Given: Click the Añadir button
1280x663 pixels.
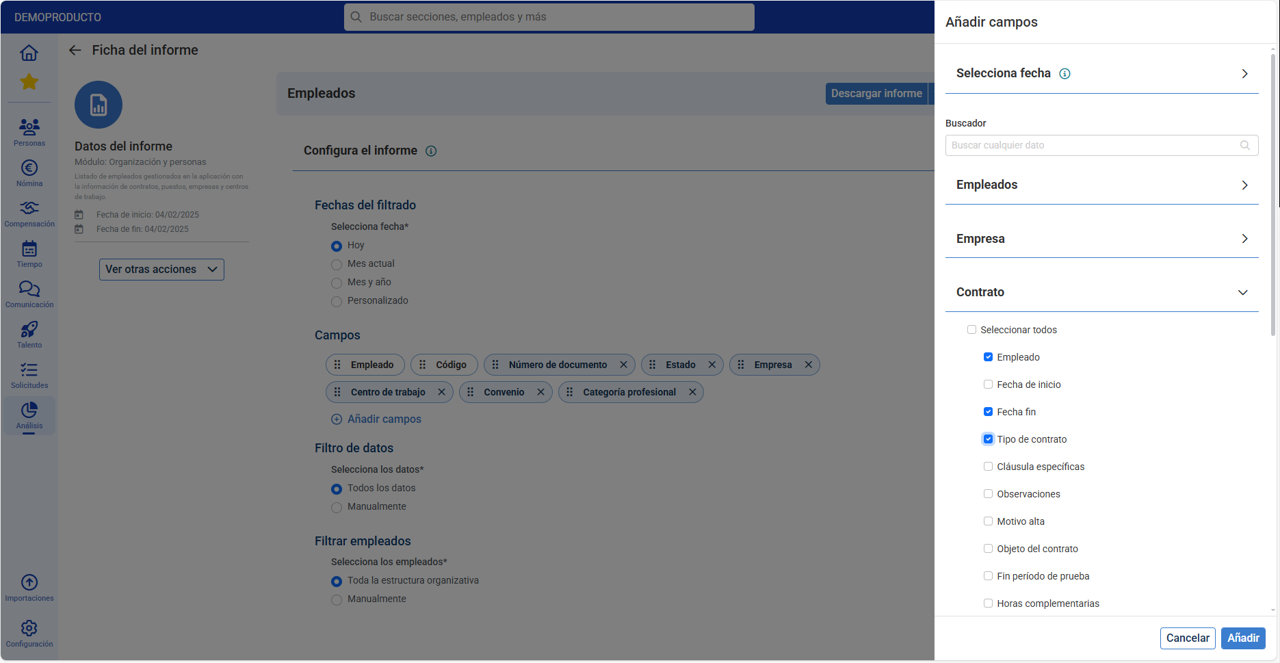Looking at the screenshot, I should [x=1243, y=638].
